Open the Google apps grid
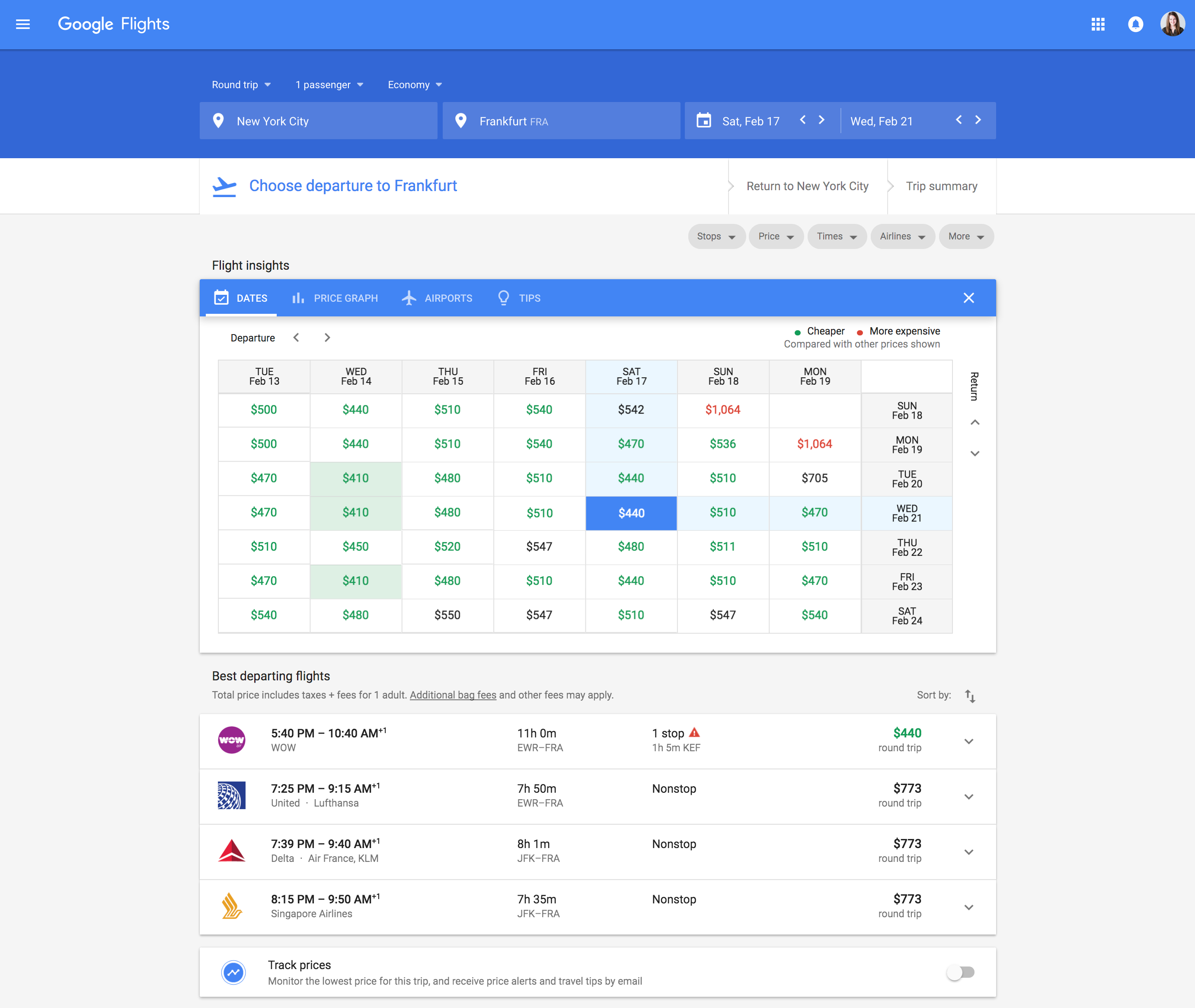 pyautogui.click(x=1098, y=24)
